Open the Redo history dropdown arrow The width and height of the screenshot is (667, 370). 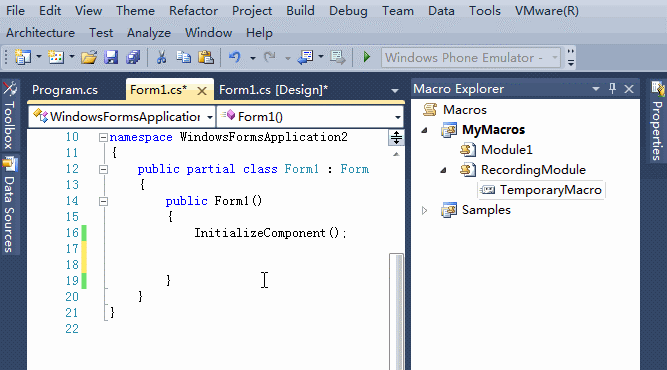(288, 57)
